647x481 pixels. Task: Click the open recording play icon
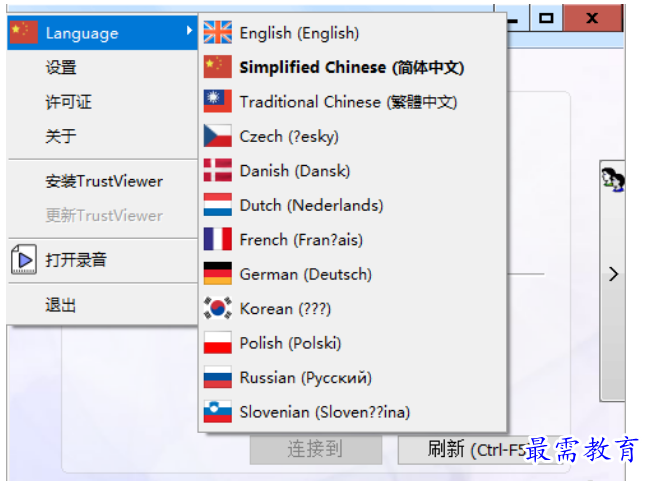22,260
